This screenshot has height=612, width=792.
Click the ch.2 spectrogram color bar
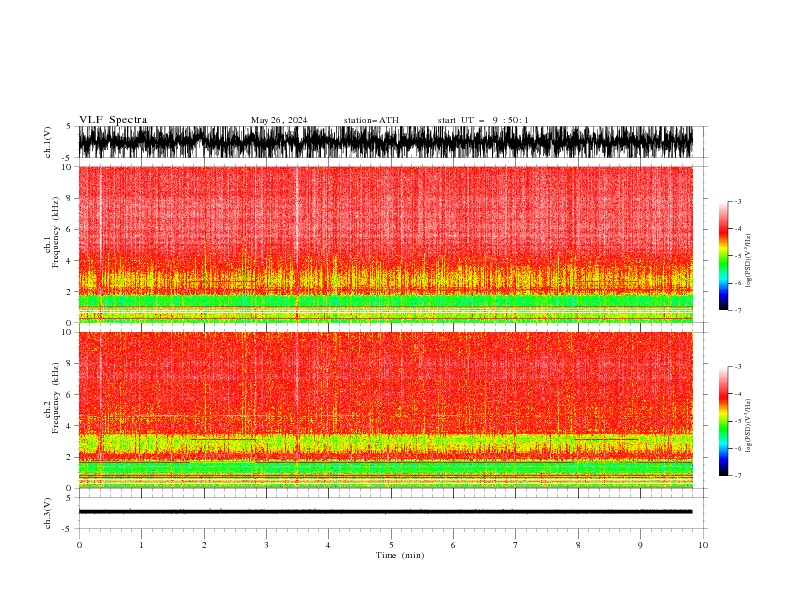[723, 421]
